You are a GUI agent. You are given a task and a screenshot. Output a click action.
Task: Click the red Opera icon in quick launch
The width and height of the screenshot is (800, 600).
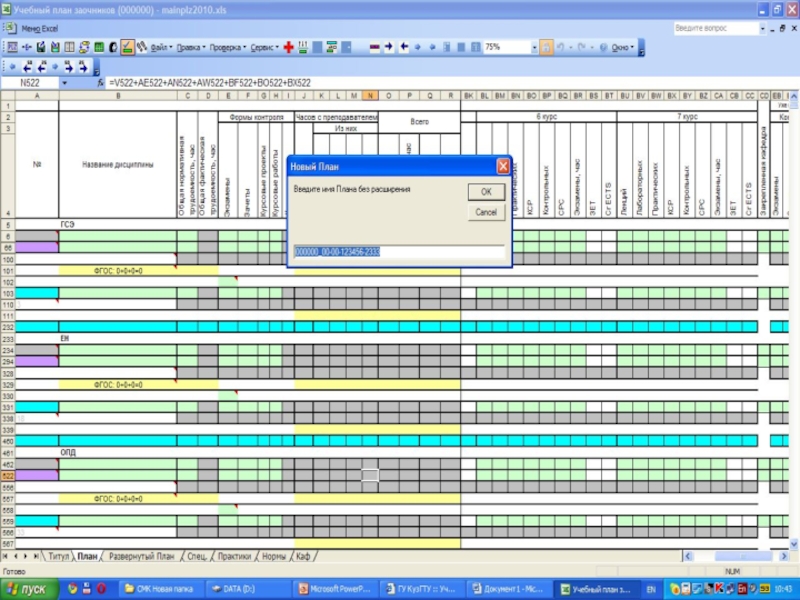click(101, 589)
